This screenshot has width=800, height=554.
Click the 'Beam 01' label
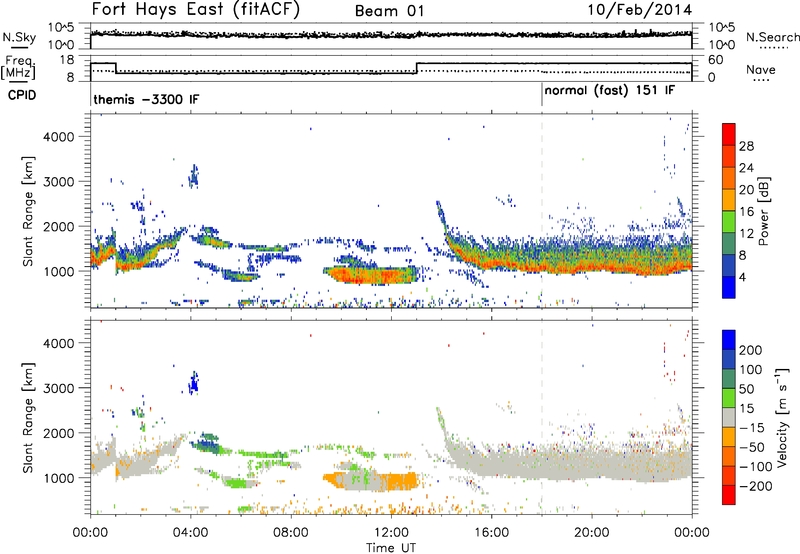point(389,11)
